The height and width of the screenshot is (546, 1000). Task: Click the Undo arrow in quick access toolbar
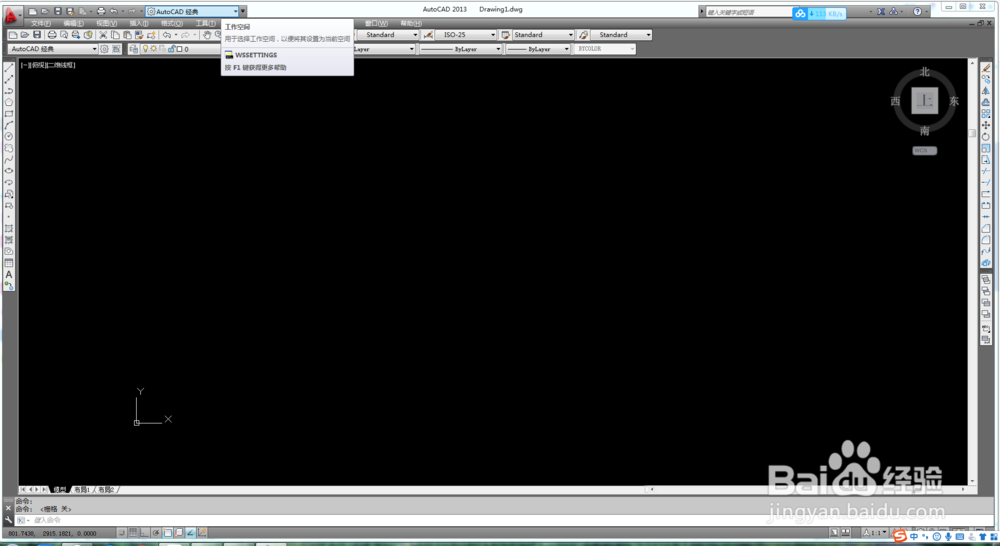pos(114,11)
